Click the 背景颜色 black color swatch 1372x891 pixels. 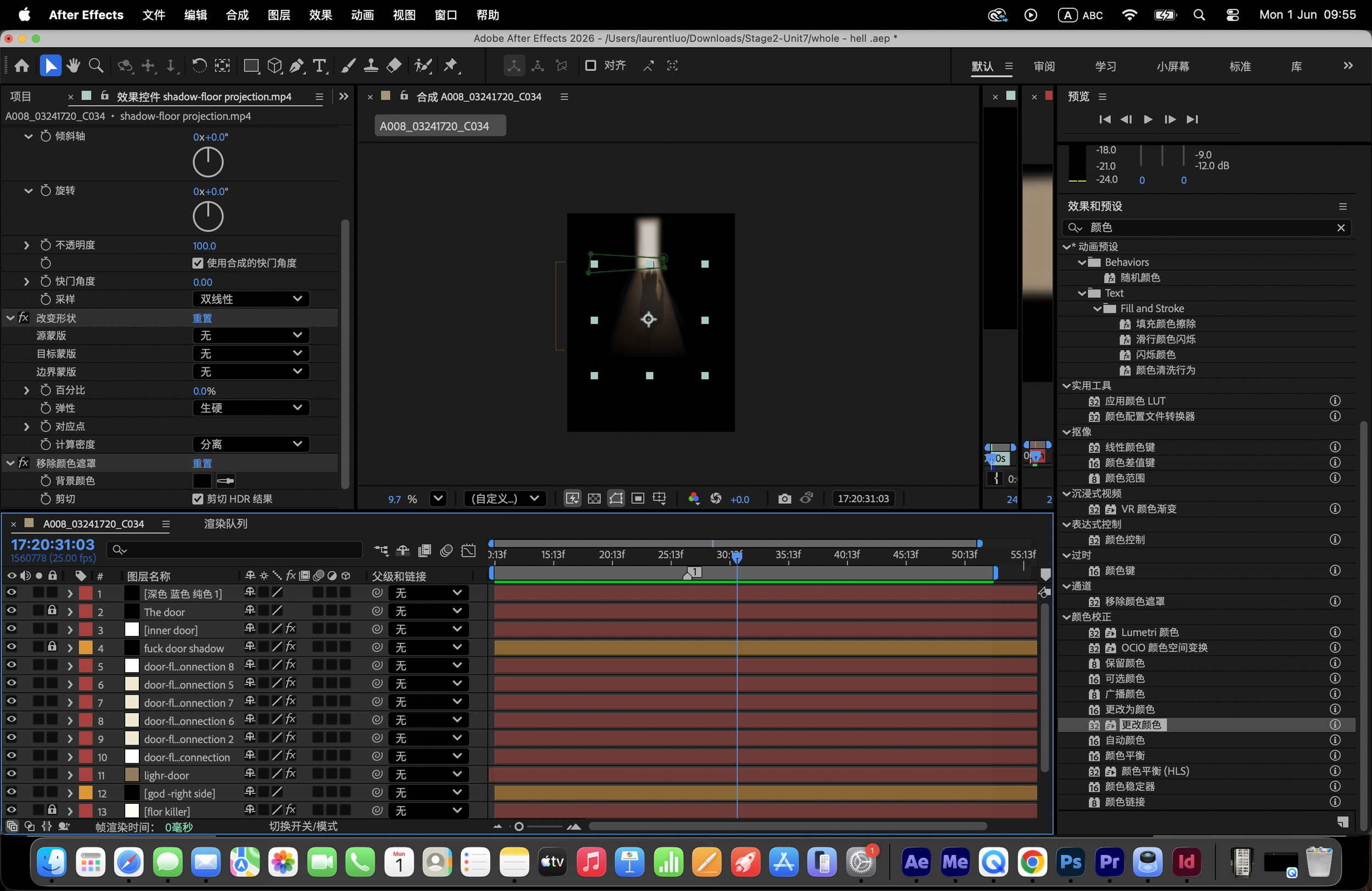pos(202,481)
